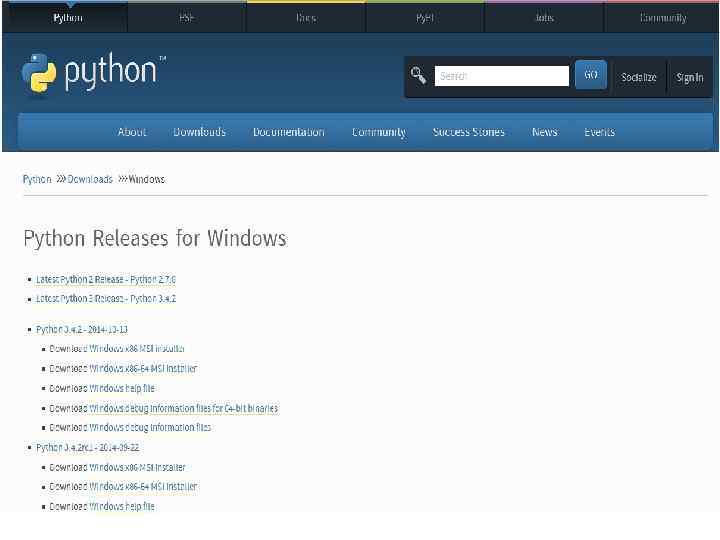Open Latest Python 3 Release link

coord(106,298)
